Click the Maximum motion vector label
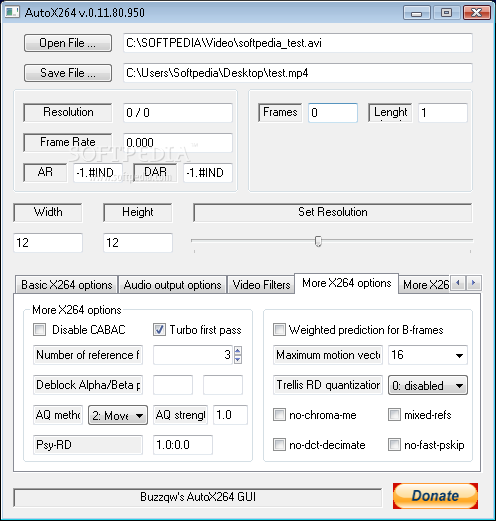496x521 pixels. click(328, 355)
